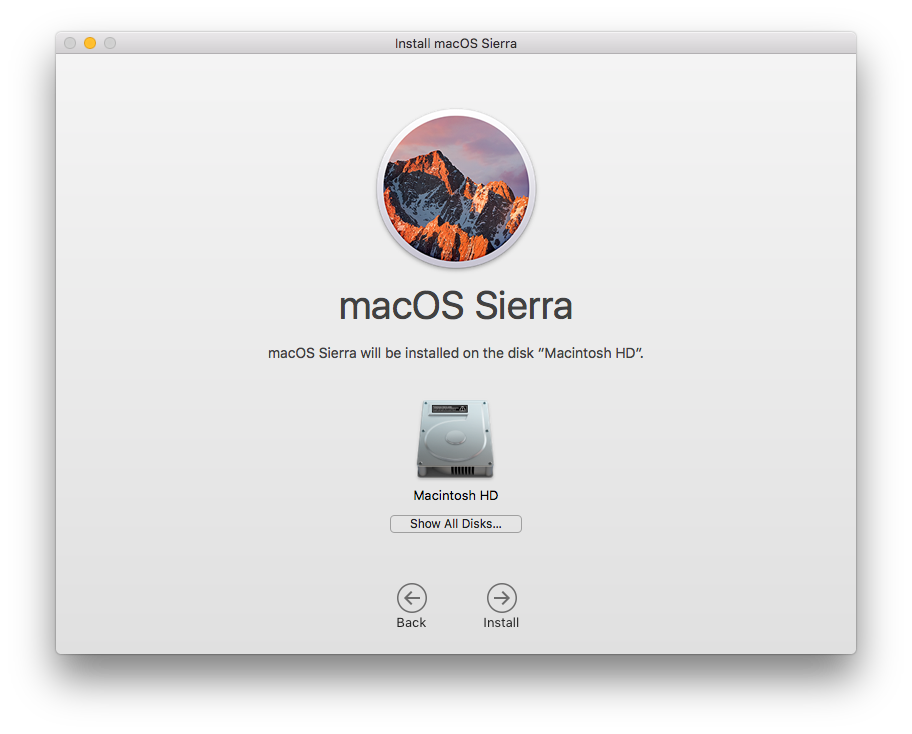
Task: Select the Macintosh HD disk icon
Action: 455,439
